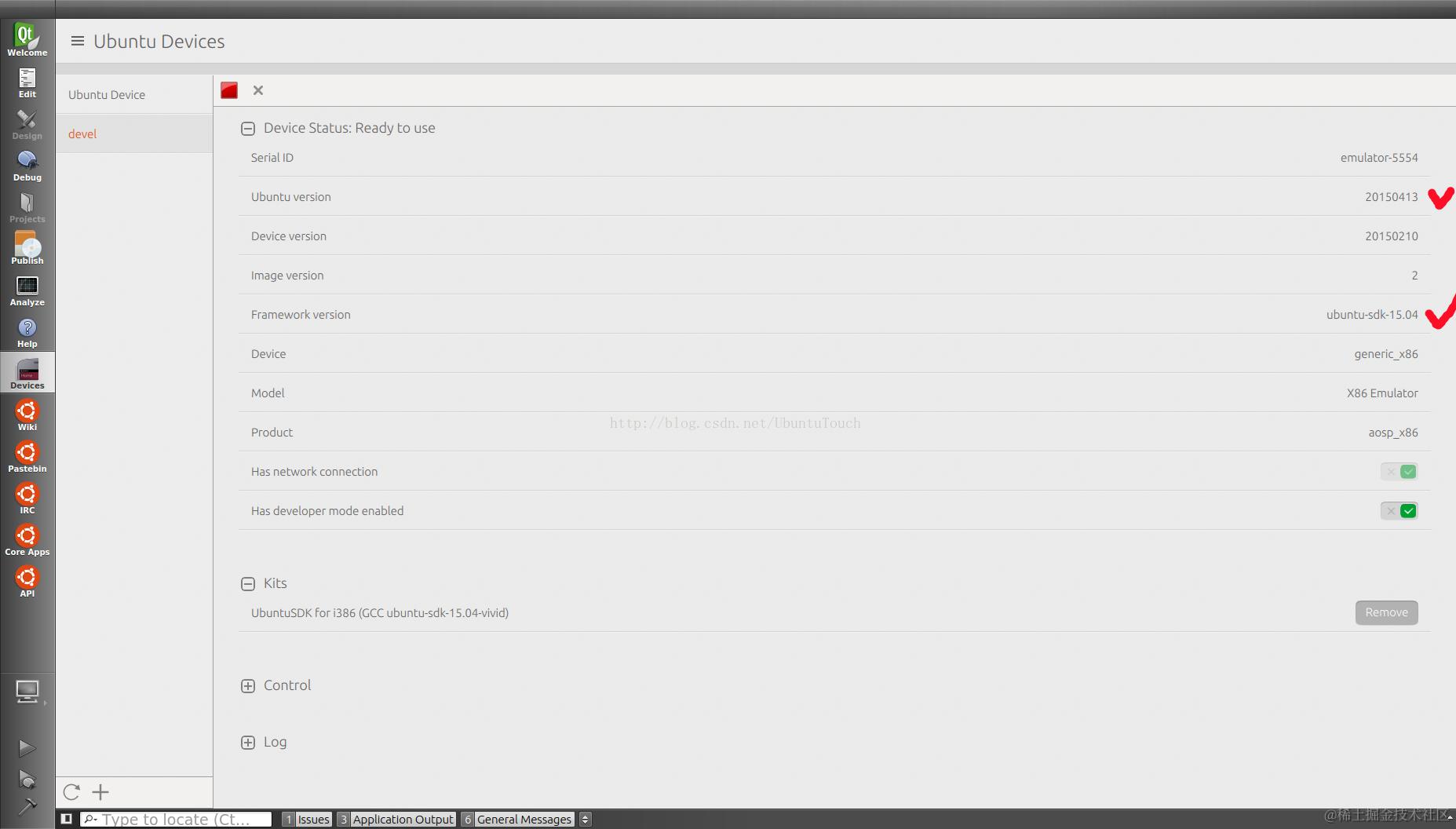Expand the Log section
The height and width of the screenshot is (829, 1456).
coord(248,743)
